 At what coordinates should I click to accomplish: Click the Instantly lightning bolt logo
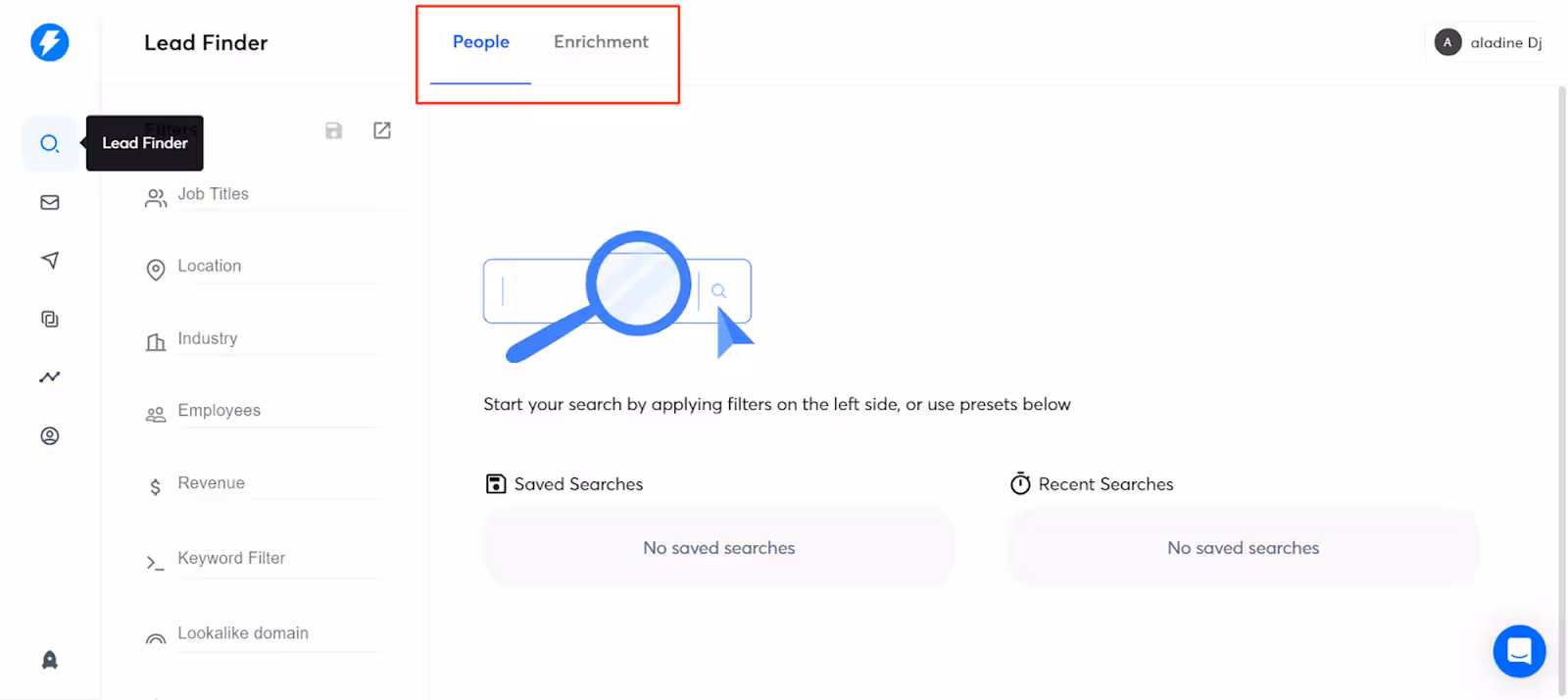(49, 42)
